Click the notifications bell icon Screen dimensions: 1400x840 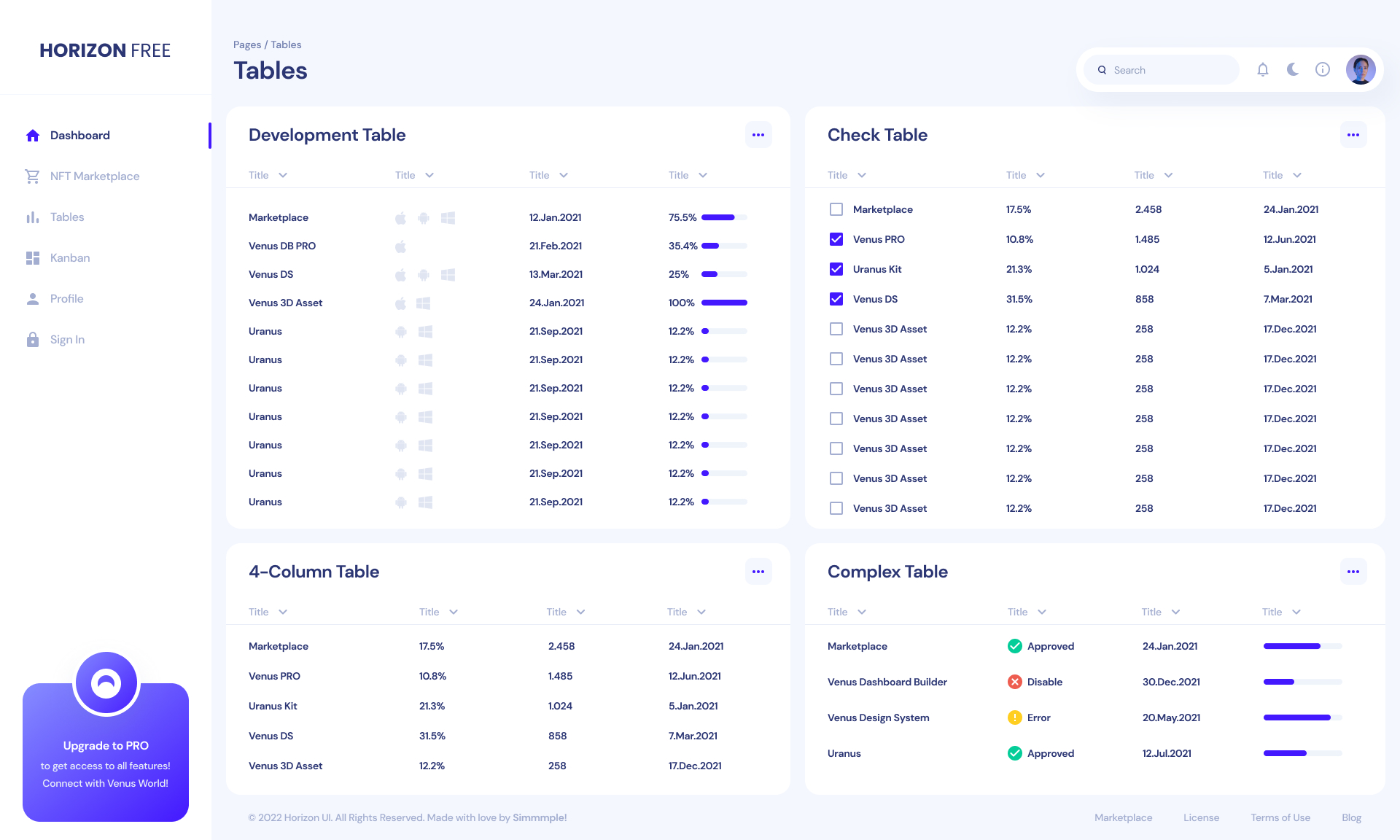(x=1263, y=70)
